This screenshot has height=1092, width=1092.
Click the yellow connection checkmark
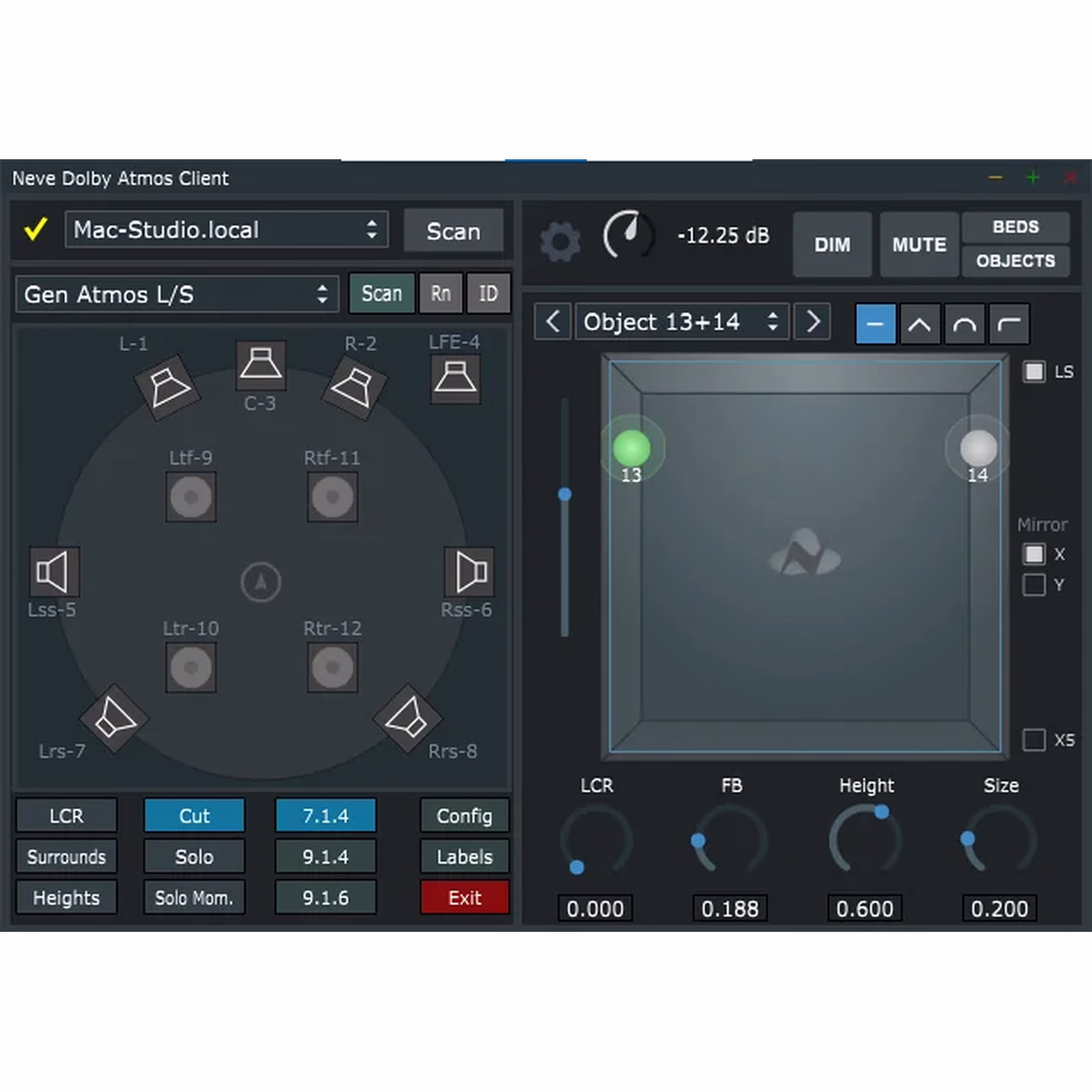(35, 229)
